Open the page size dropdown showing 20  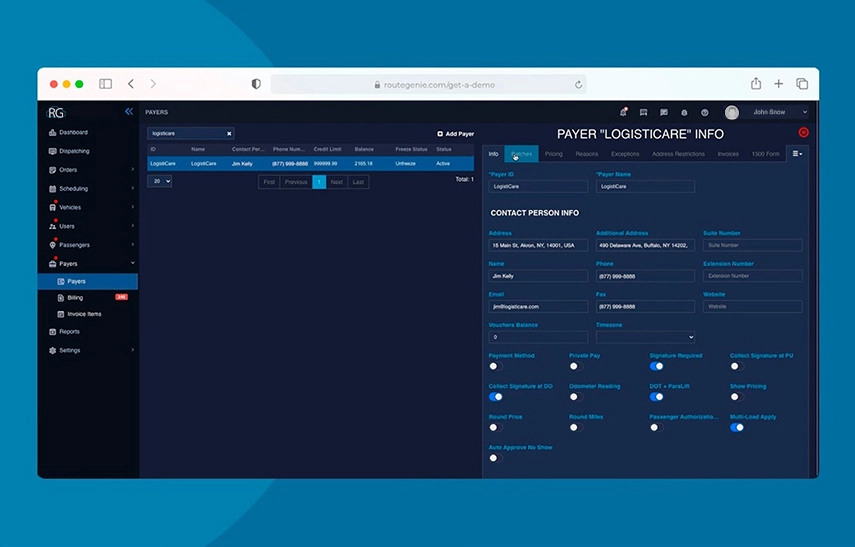pos(160,181)
